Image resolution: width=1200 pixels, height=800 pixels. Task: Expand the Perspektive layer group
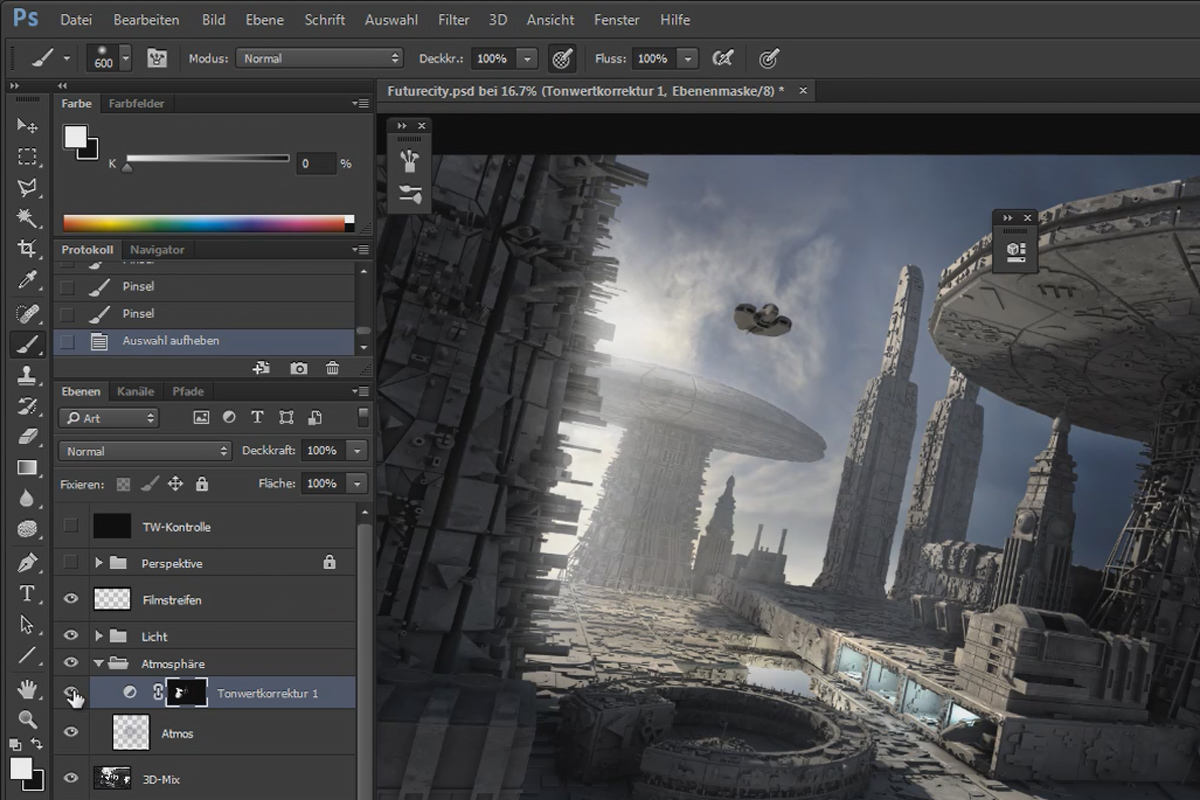point(98,563)
